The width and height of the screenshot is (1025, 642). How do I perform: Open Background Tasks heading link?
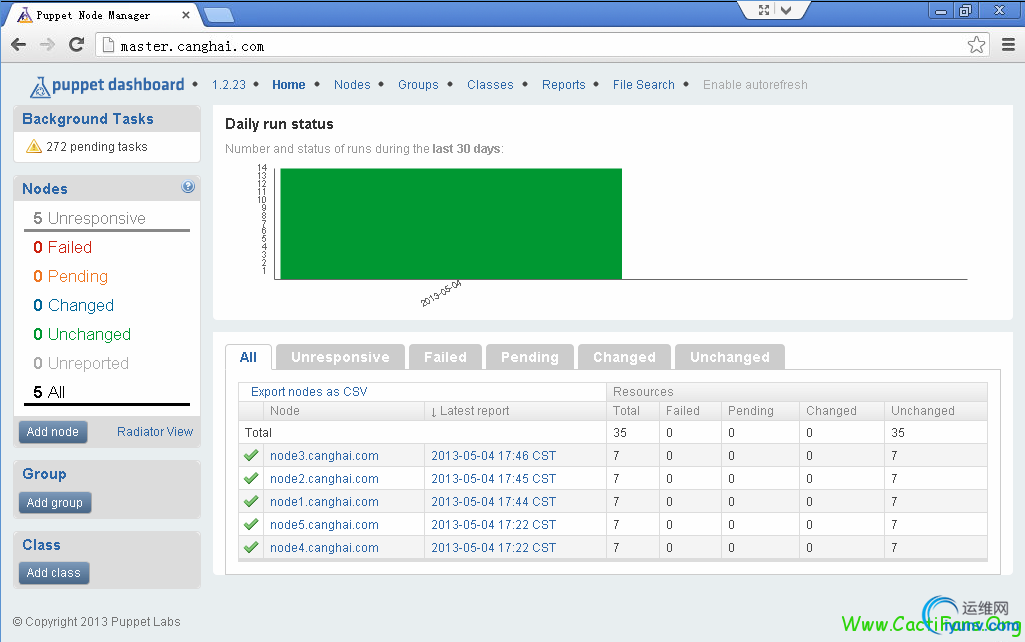coord(88,119)
